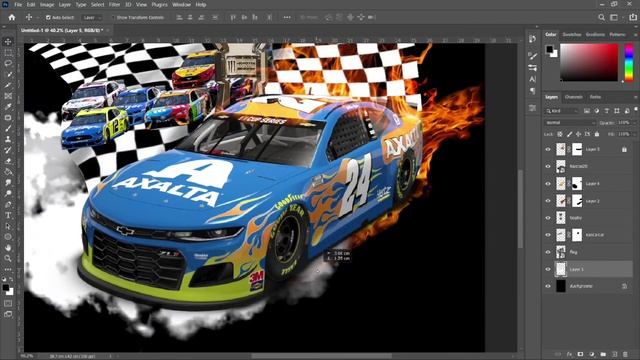Click the Opacity percentage field
Screen dimensions: 640x360
623,122
